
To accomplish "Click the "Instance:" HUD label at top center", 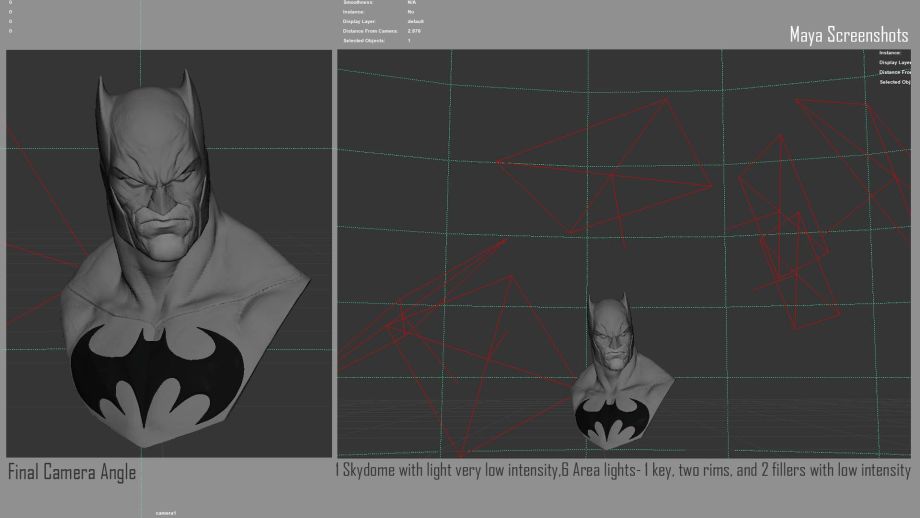I will click(353, 12).
